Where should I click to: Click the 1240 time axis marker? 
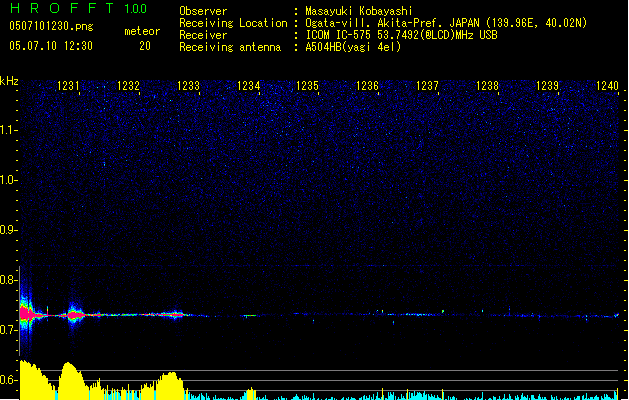[607, 86]
